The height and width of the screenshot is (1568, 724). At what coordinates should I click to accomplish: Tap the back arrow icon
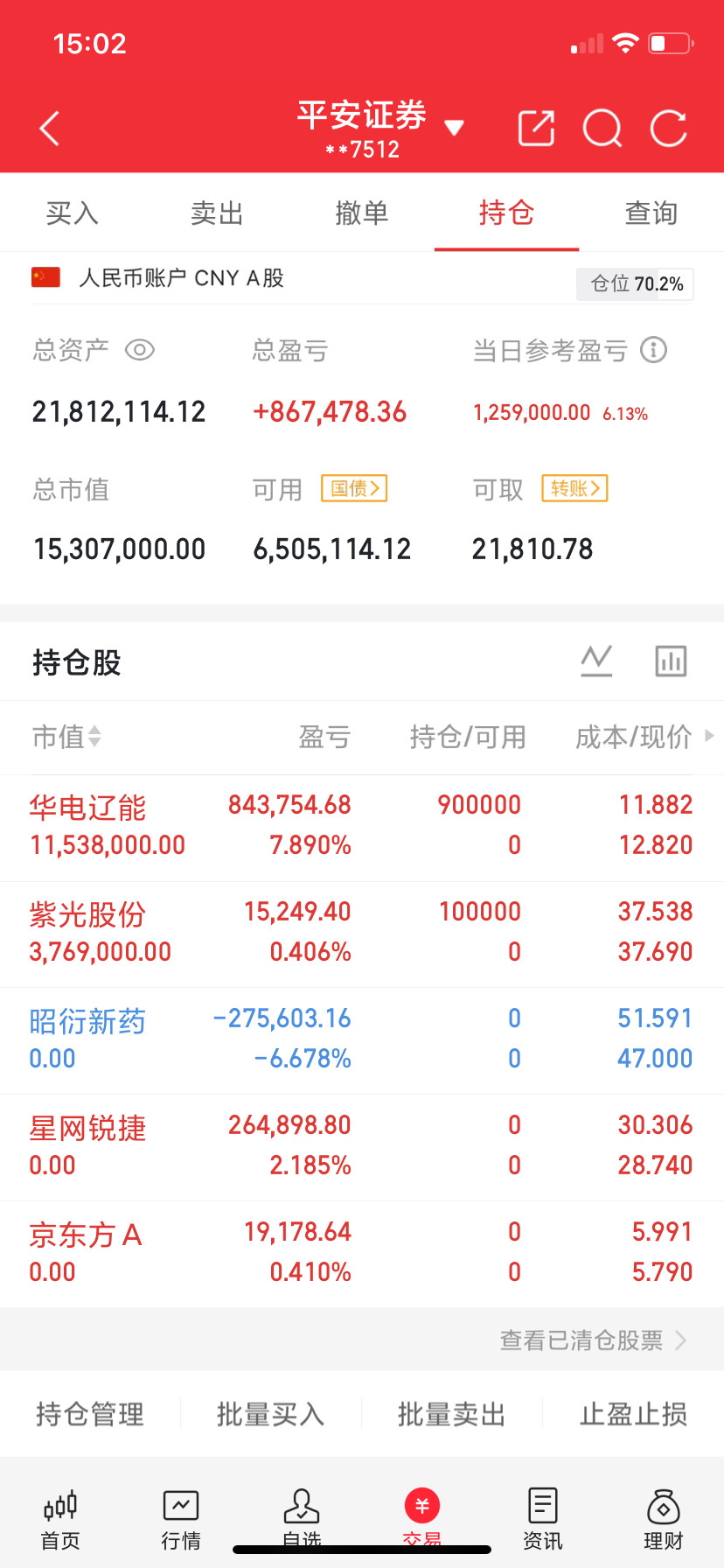[x=50, y=129]
